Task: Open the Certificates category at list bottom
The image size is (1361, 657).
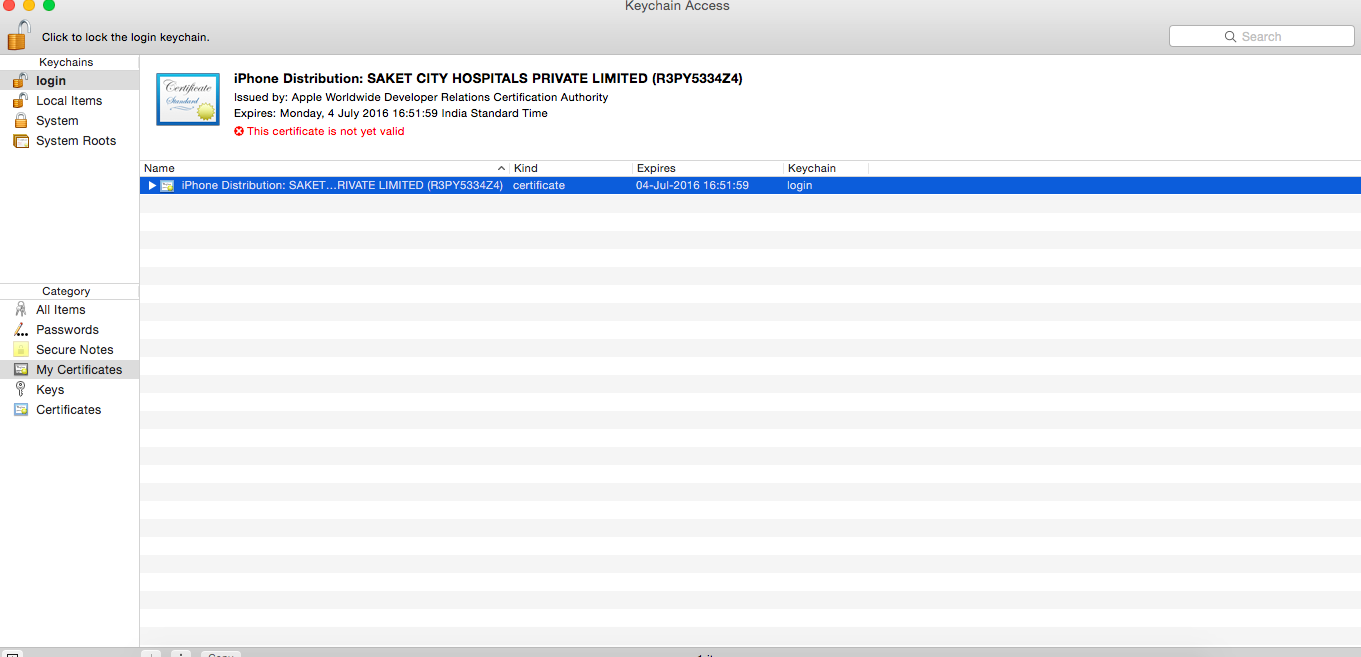Action: click(x=69, y=410)
